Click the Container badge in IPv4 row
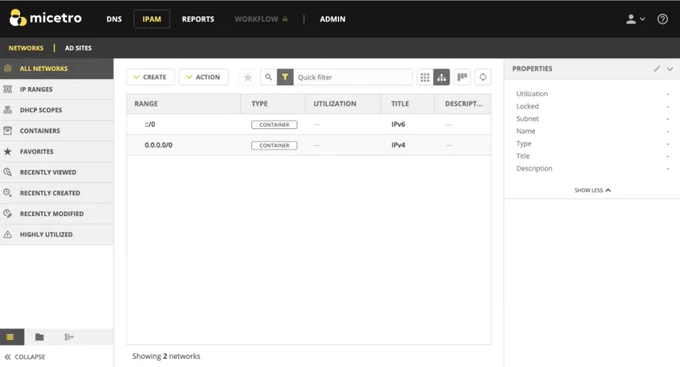The height and width of the screenshot is (367, 680). pos(274,145)
